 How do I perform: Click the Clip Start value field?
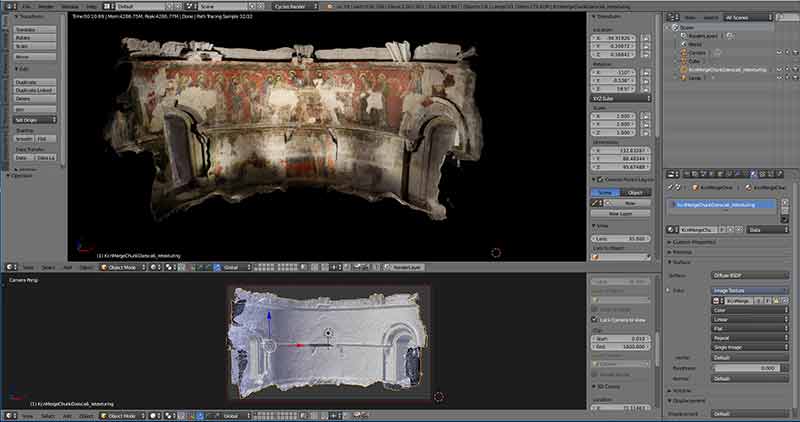click(x=621, y=338)
